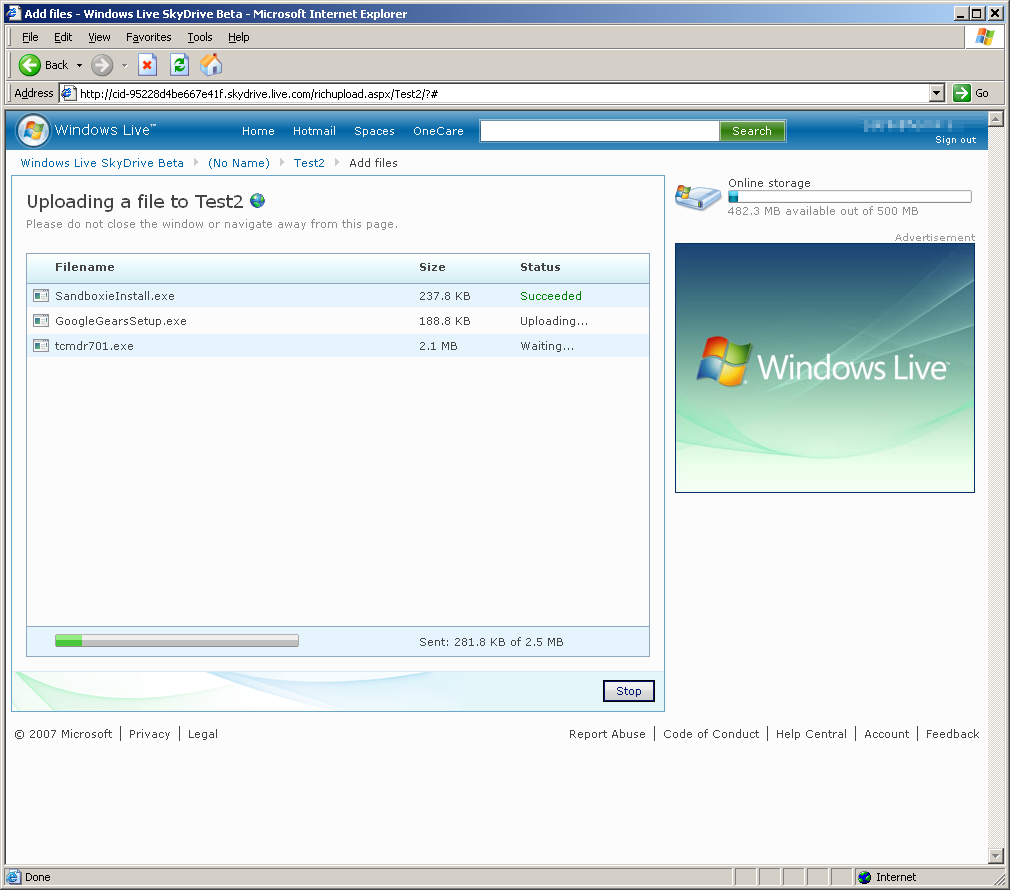Click the Status column header
The height and width of the screenshot is (890, 1010).
(x=540, y=267)
